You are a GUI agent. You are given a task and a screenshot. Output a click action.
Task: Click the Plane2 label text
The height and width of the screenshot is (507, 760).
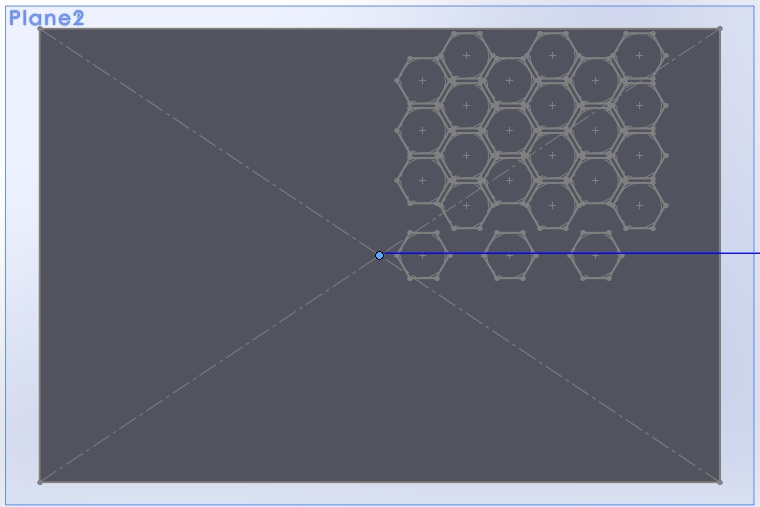(x=47, y=18)
